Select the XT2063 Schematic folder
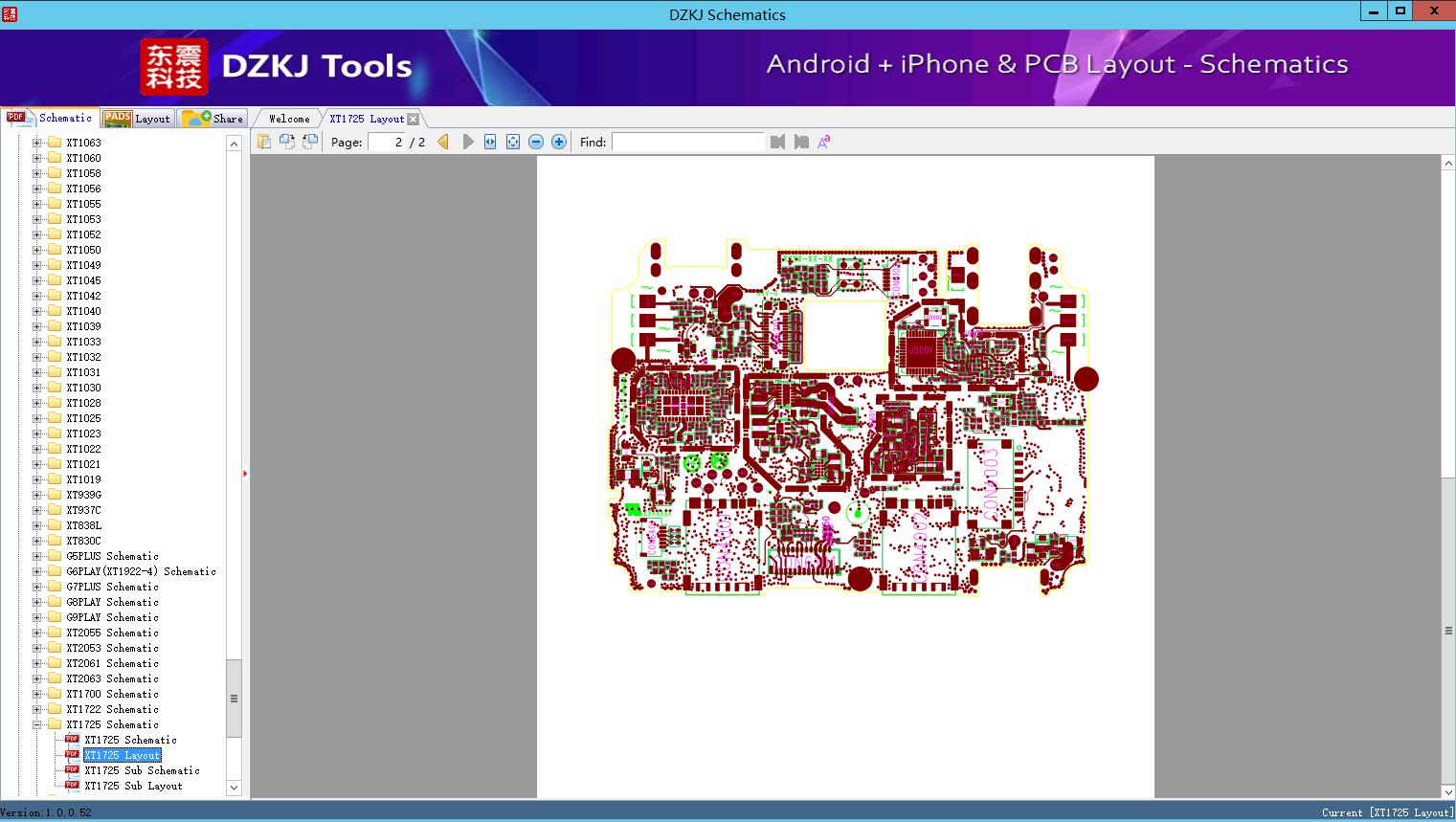Screen dimensions: 1456x822 coord(112,678)
